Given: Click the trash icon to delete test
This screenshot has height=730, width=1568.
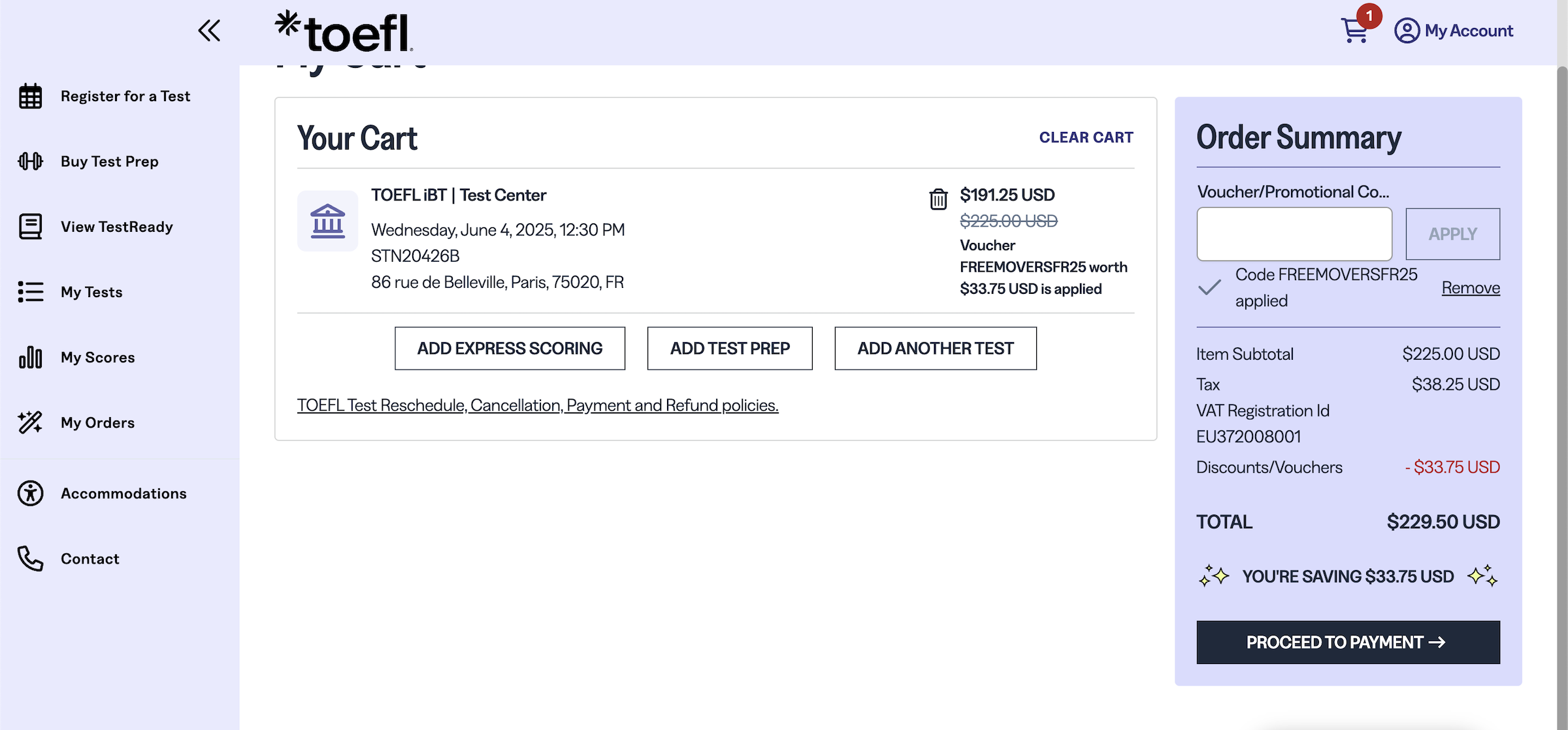Looking at the screenshot, I should (938, 198).
